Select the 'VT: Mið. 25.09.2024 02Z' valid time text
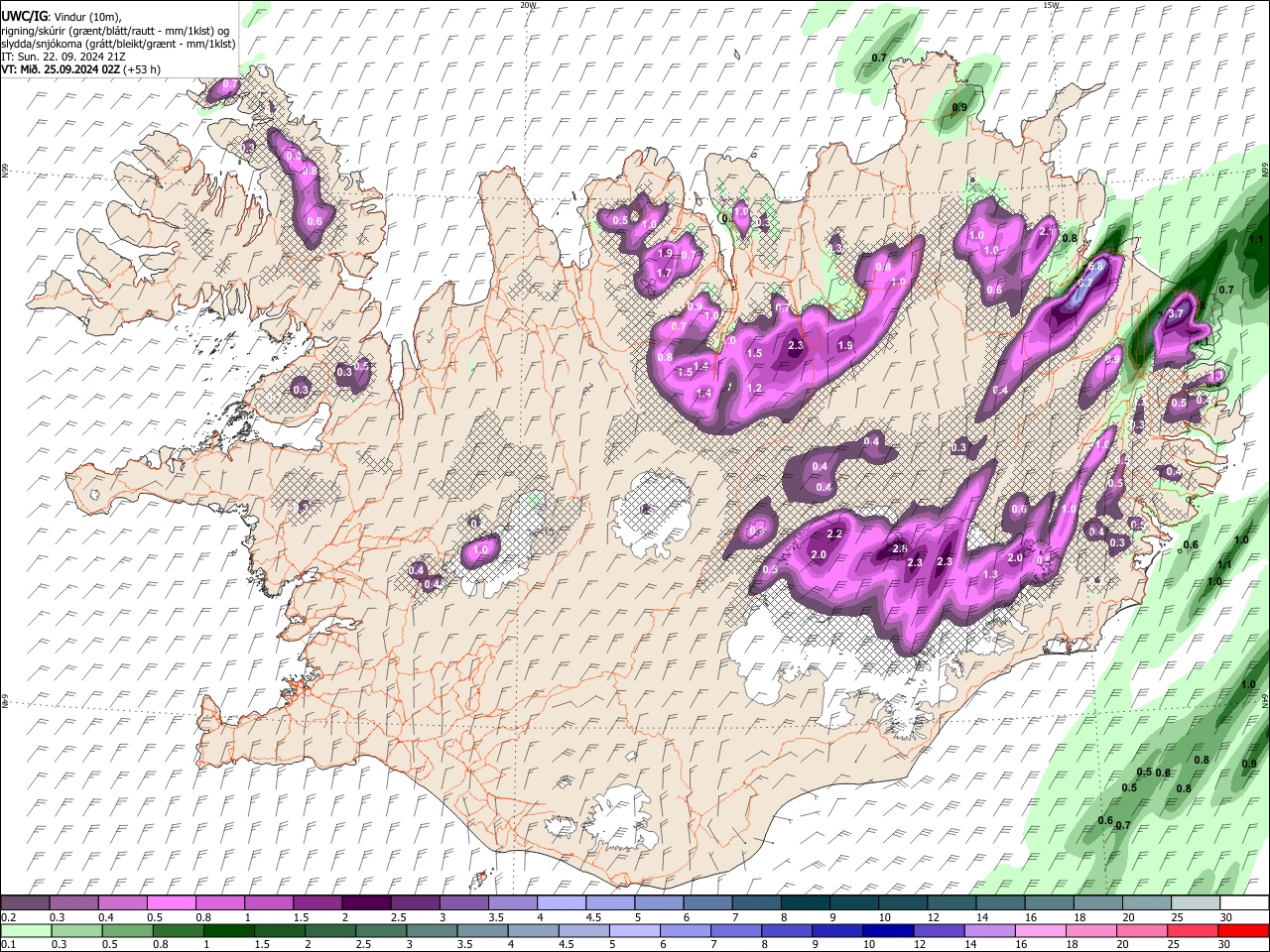 click(x=61, y=69)
